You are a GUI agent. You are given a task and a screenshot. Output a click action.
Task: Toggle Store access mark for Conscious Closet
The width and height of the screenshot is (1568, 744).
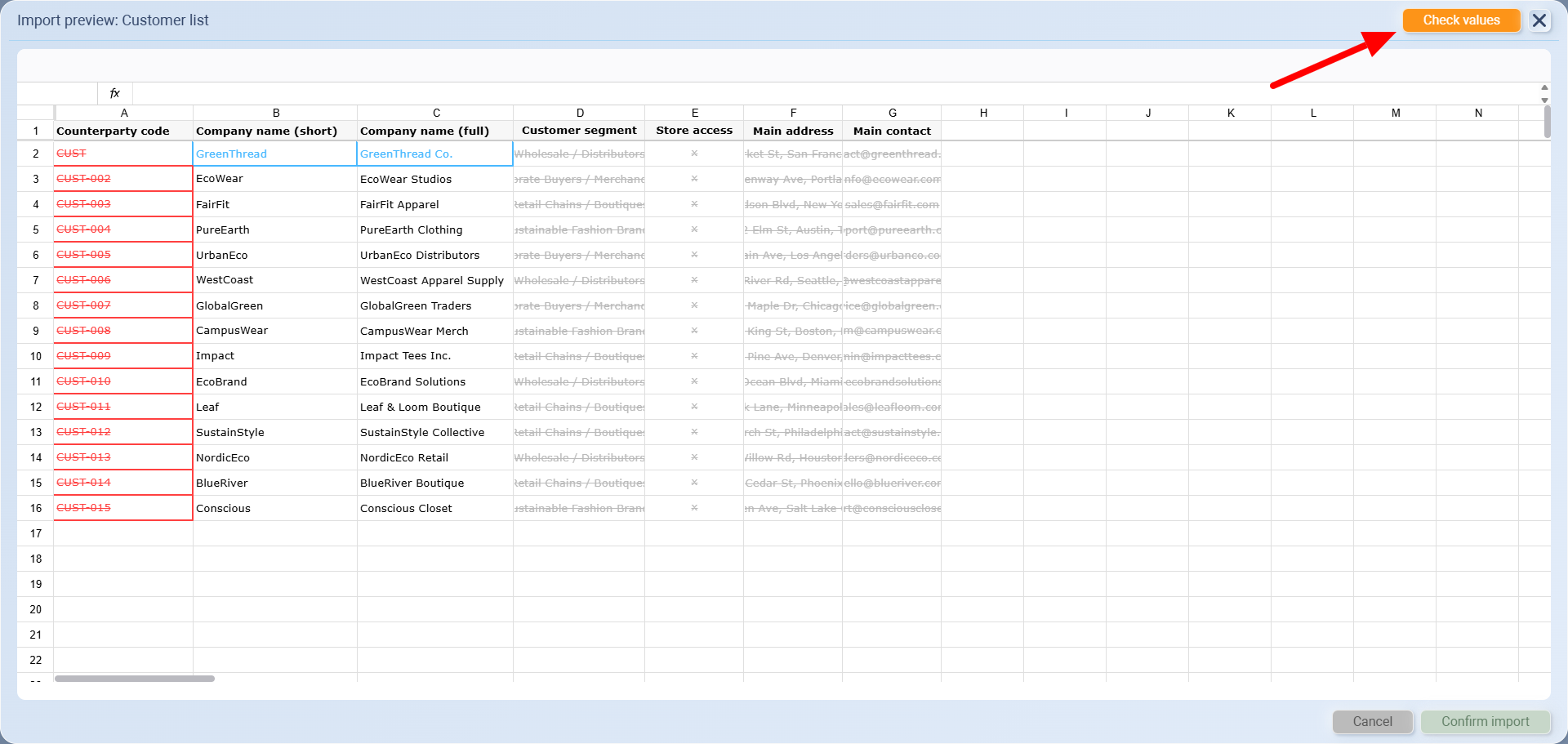pyautogui.click(x=694, y=508)
